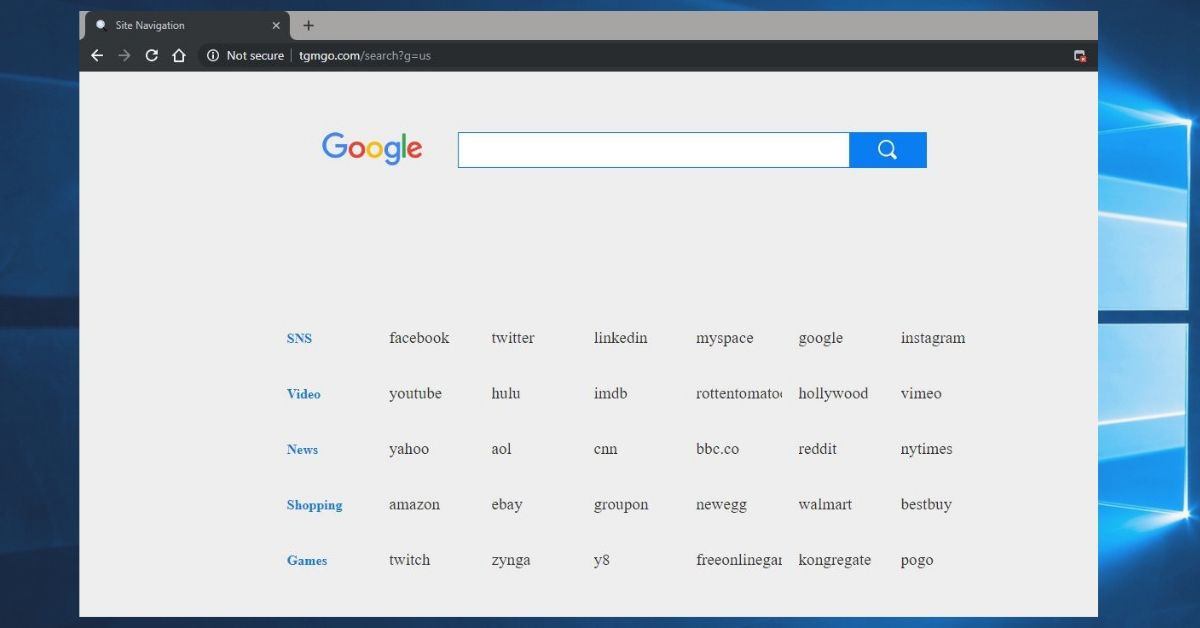Close the Site Navigation tab
The height and width of the screenshot is (628, 1200).
tap(276, 26)
